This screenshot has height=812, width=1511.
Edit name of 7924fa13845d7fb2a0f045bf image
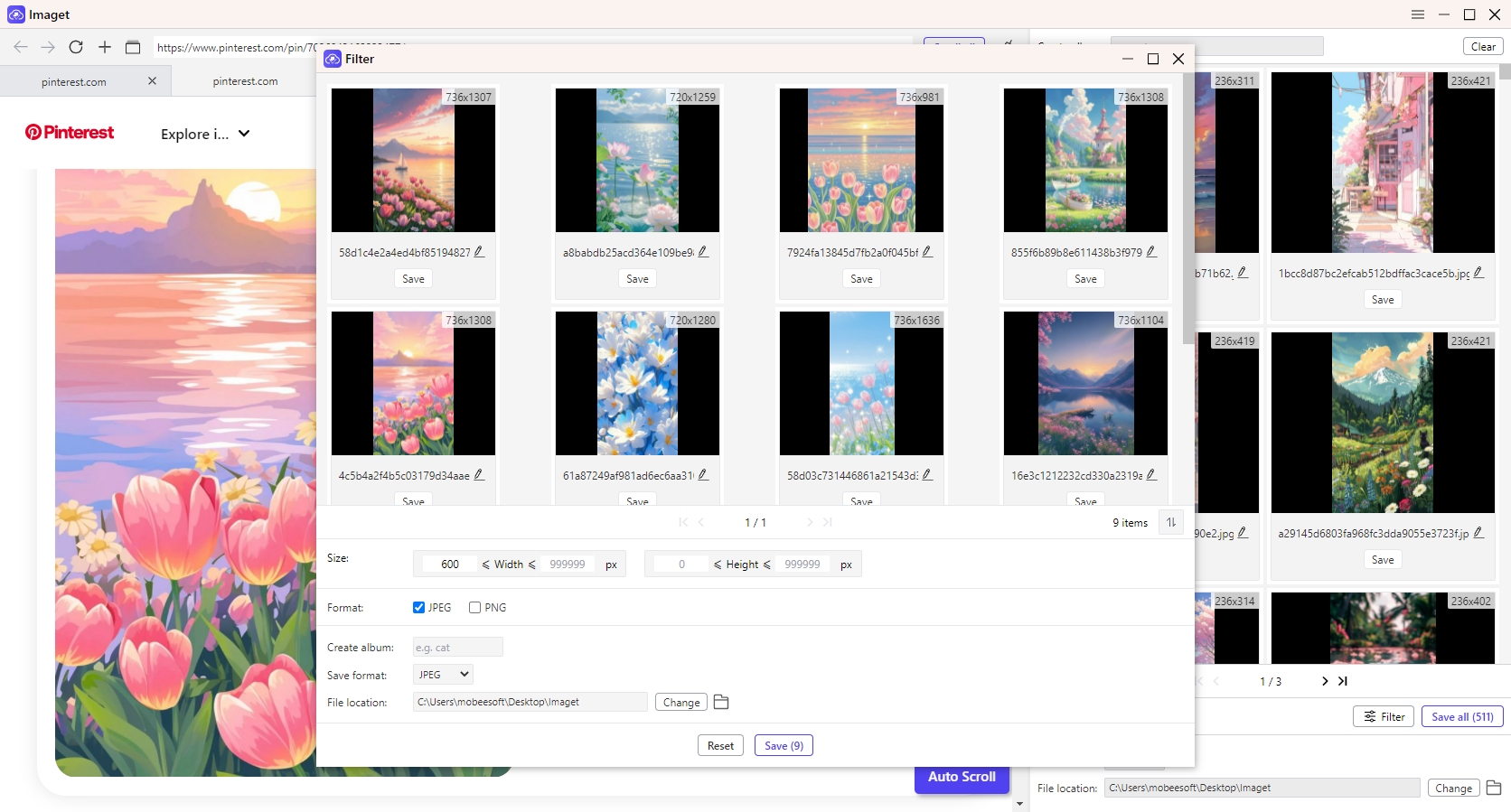[927, 252]
